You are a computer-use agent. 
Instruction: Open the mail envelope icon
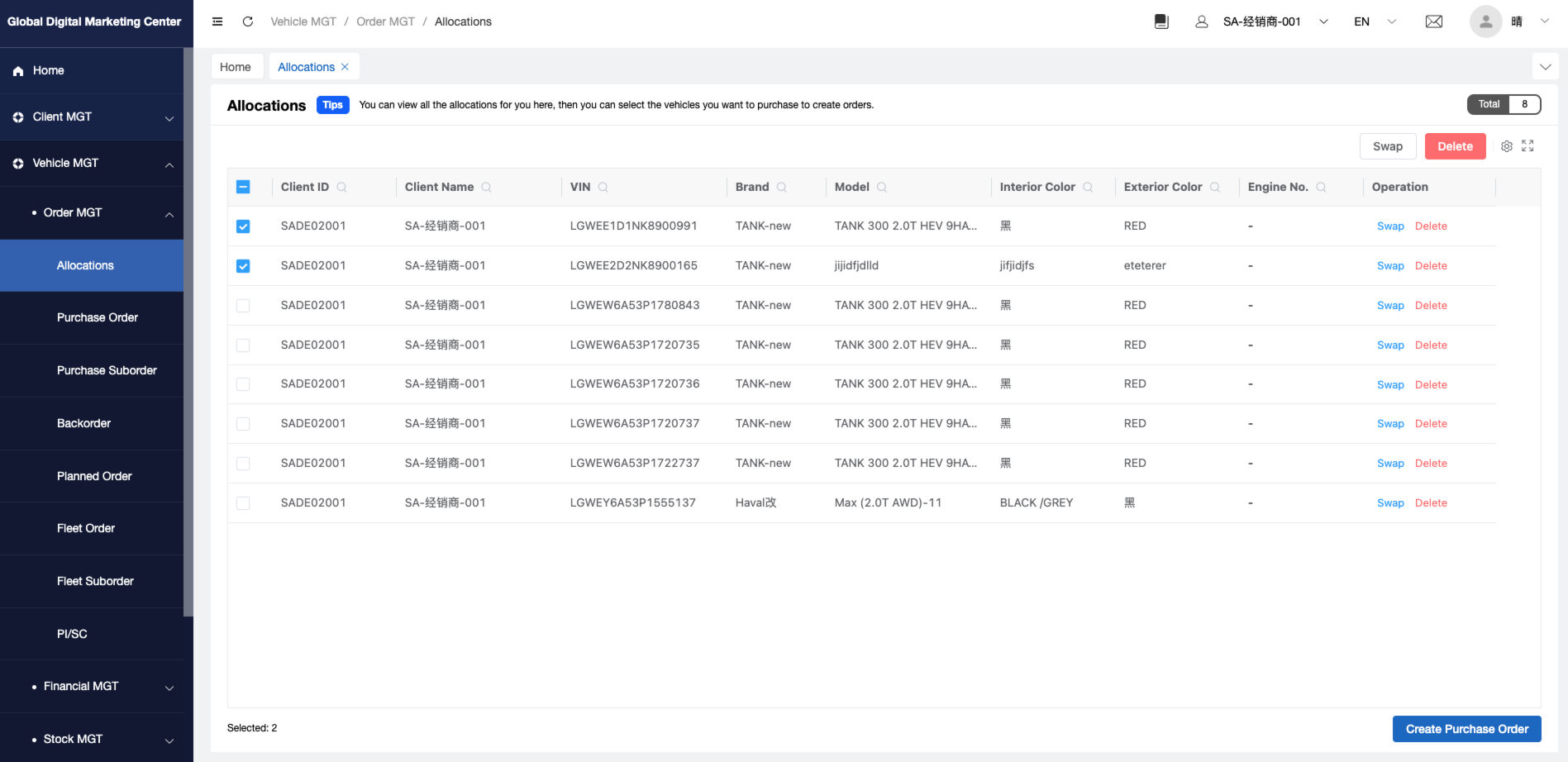pyautogui.click(x=1434, y=21)
